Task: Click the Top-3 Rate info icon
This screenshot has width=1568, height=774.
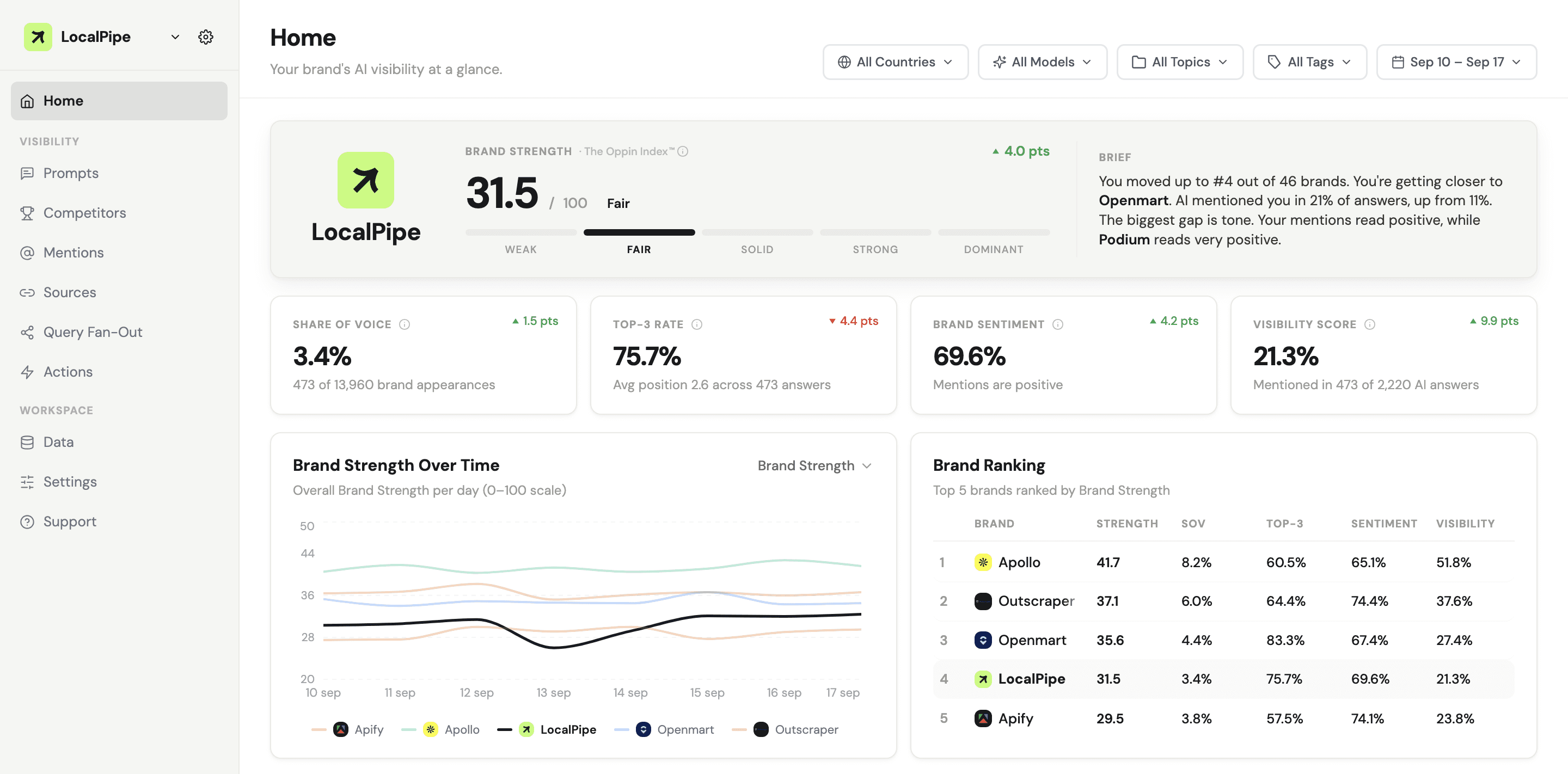Action: click(x=697, y=324)
